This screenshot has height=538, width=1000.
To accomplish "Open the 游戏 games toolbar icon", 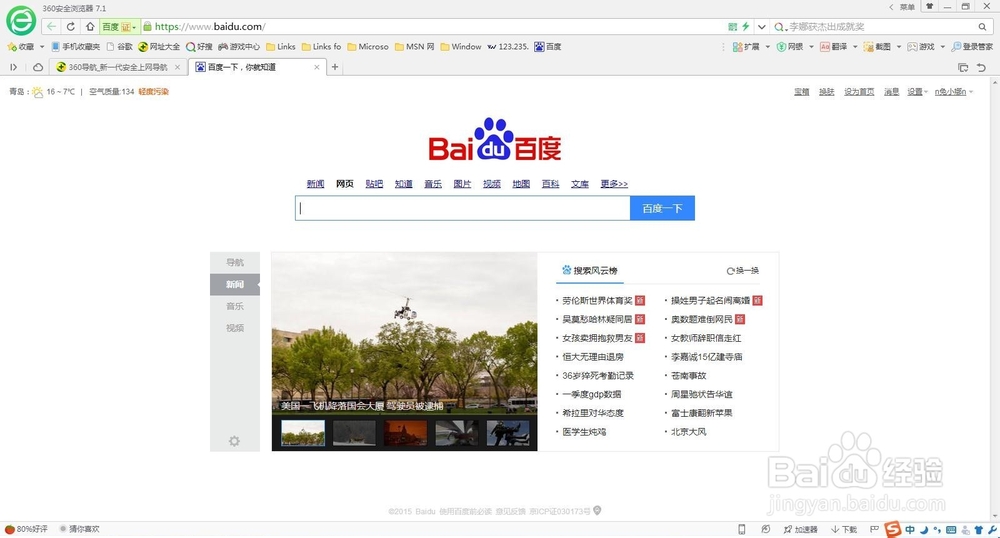I will (921, 47).
